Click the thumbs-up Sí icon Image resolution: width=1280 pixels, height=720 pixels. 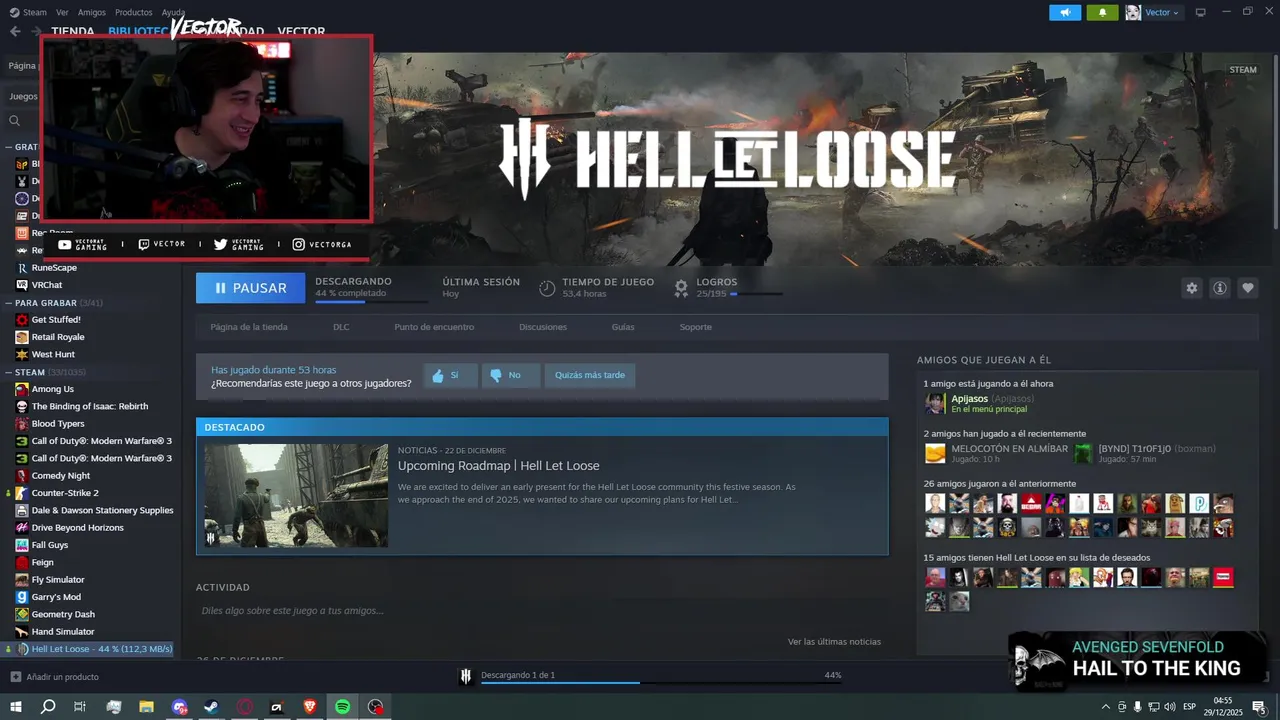pos(438,375)
